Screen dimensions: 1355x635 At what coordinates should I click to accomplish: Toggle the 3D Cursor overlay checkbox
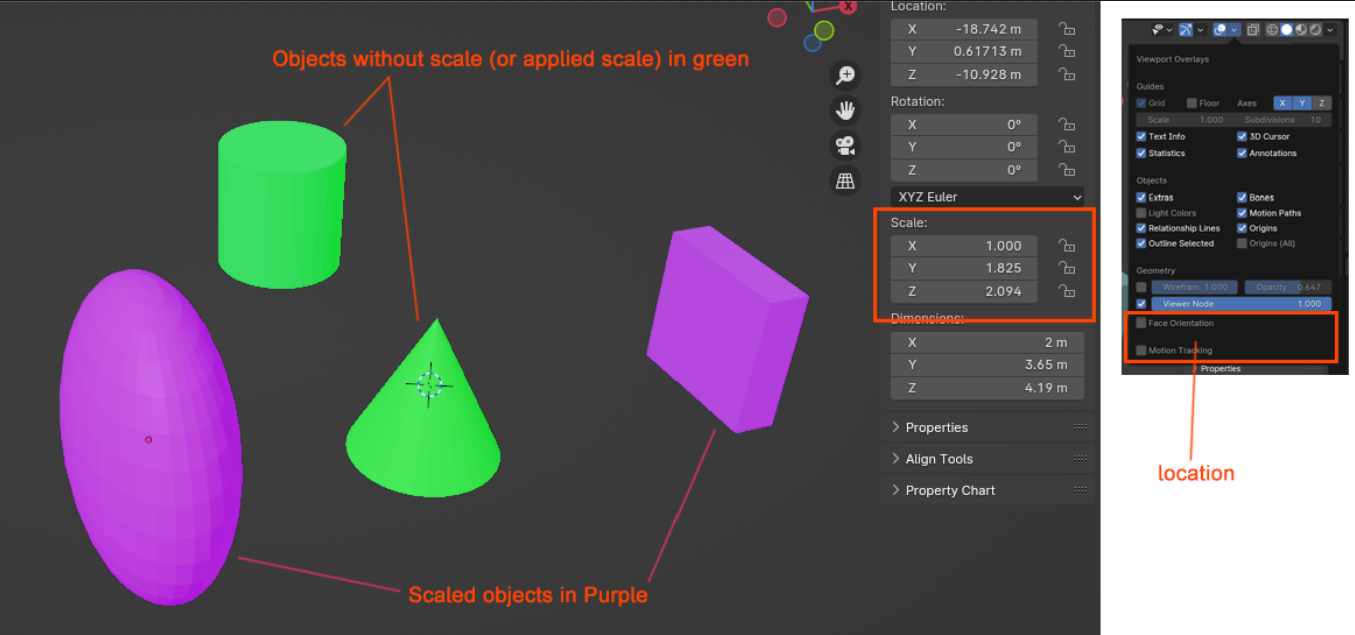[1242, 136]
